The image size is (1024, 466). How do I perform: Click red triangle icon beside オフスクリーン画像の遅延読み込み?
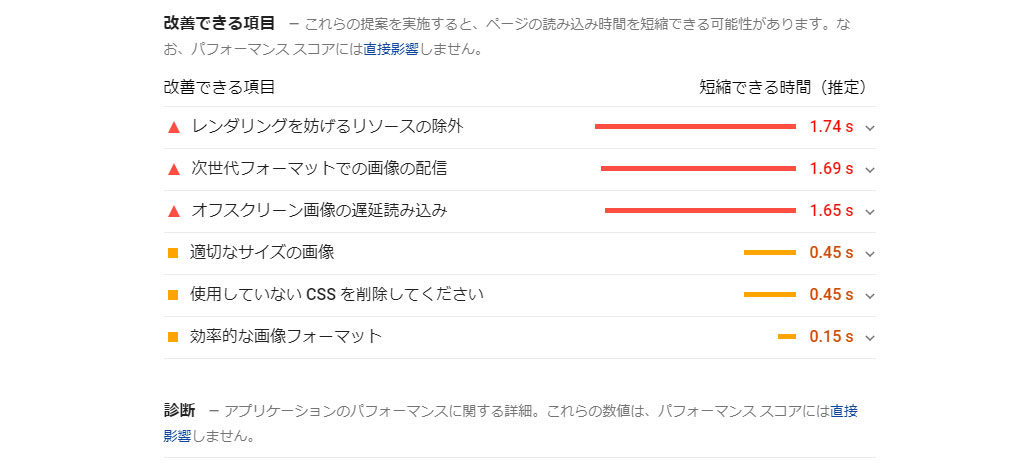[x=173, y=211]
